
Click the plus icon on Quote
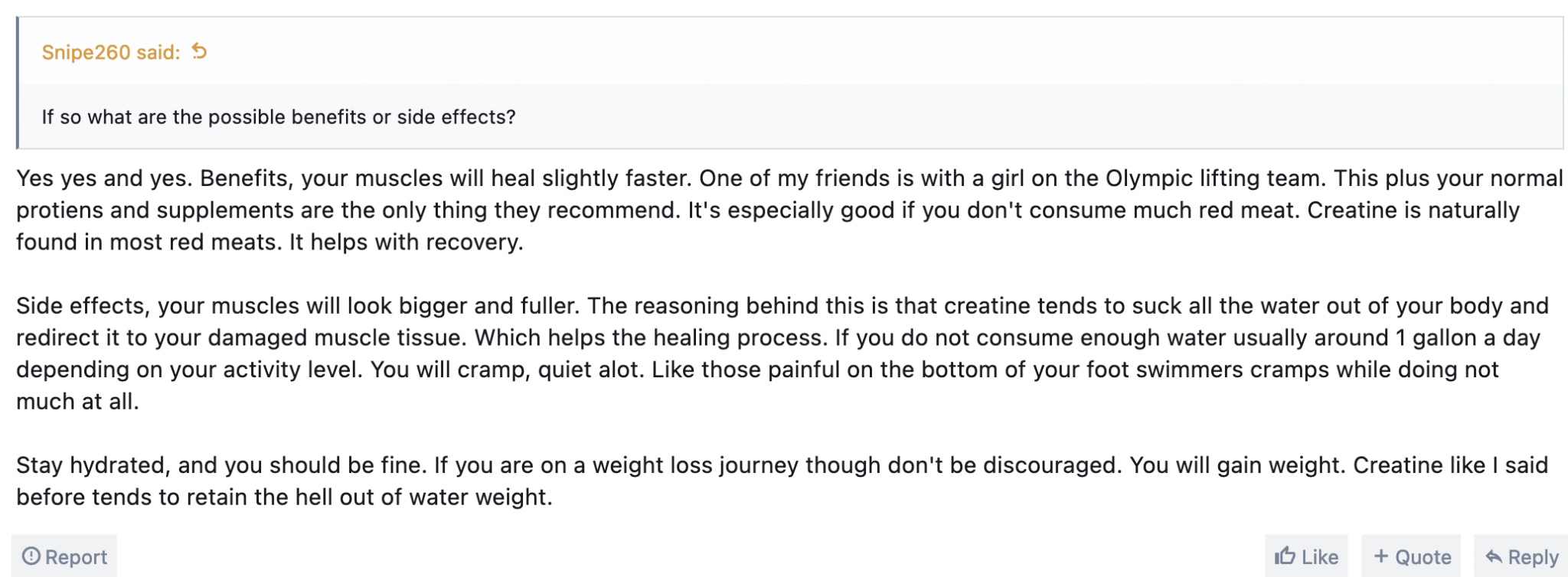click(x=1380, y=556)
